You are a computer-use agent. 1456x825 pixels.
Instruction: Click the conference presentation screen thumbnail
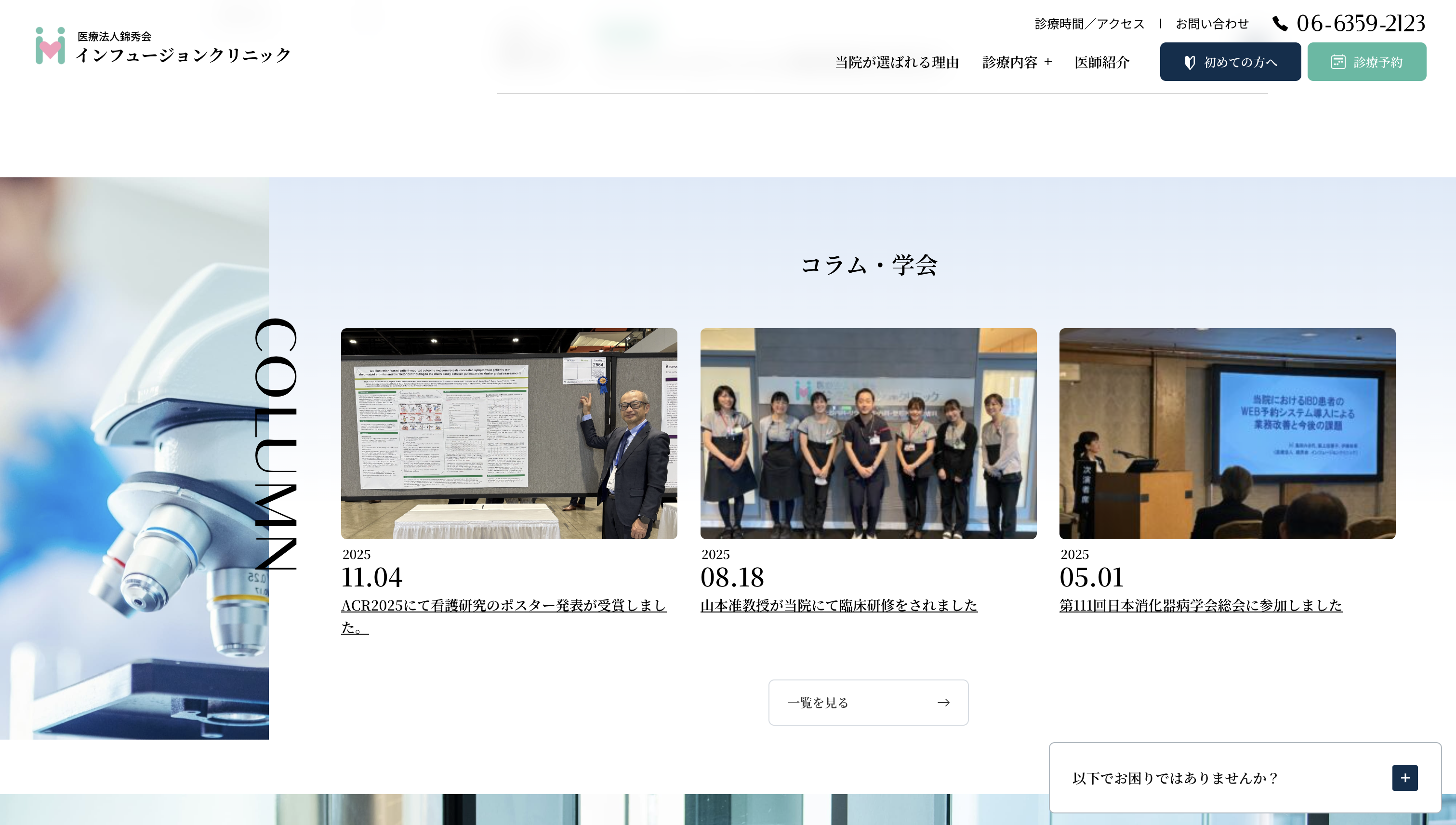[1227, 434]
